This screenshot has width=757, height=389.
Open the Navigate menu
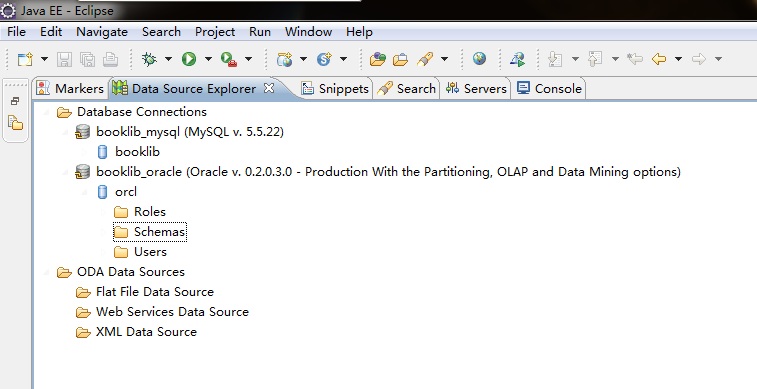[x=102, y=32]
